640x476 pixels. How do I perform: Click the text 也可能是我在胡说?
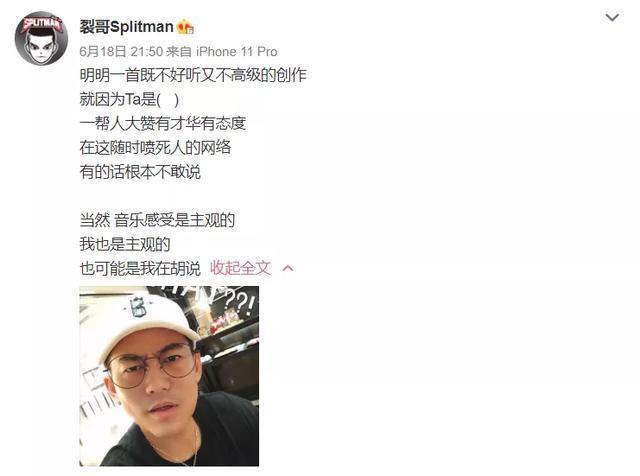140,268
